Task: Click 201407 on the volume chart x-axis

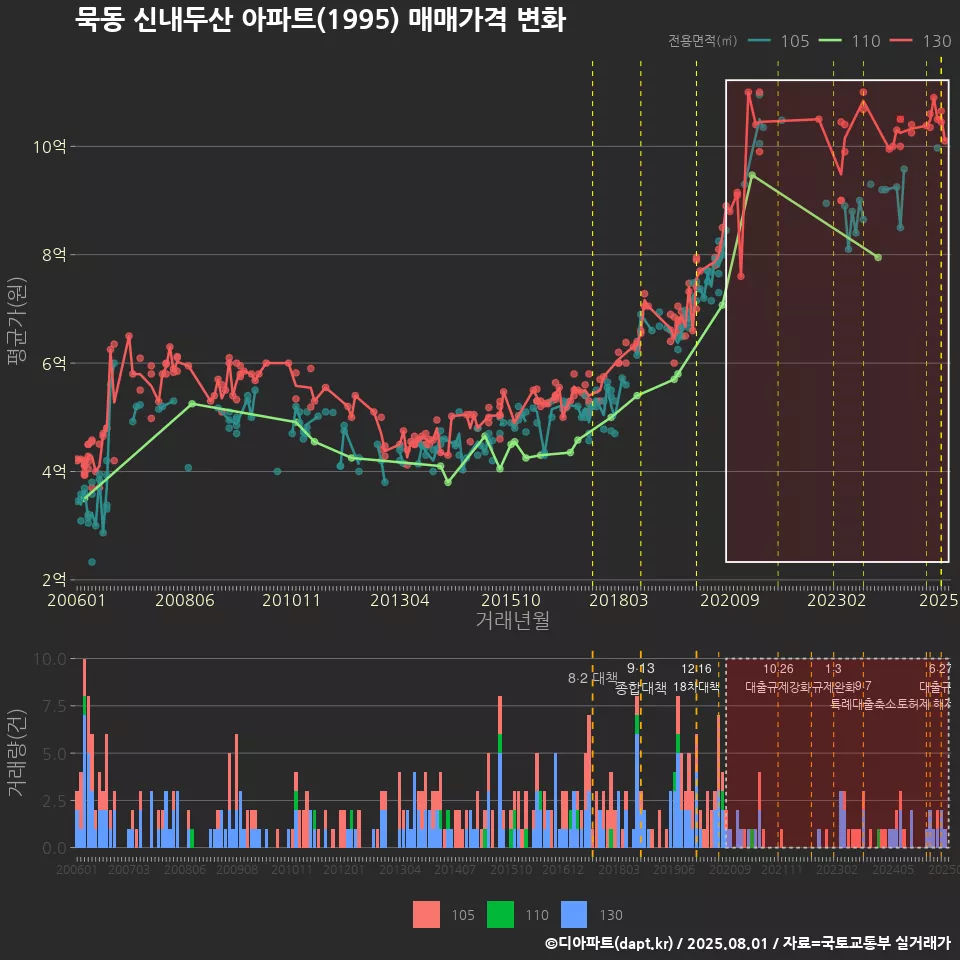Action: [455, 869]
